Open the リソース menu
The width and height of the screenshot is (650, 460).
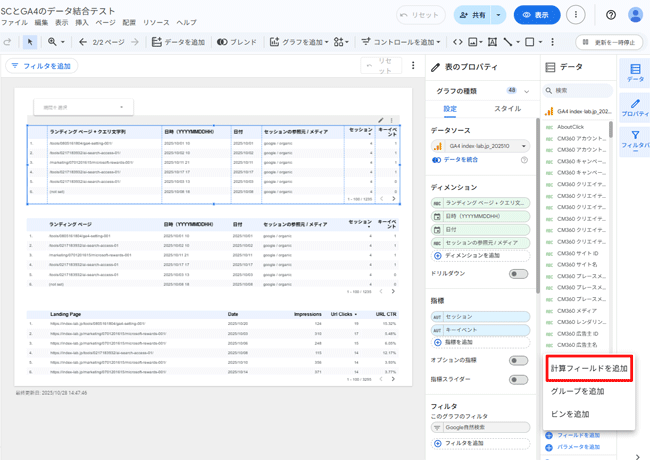click(156, 22)
